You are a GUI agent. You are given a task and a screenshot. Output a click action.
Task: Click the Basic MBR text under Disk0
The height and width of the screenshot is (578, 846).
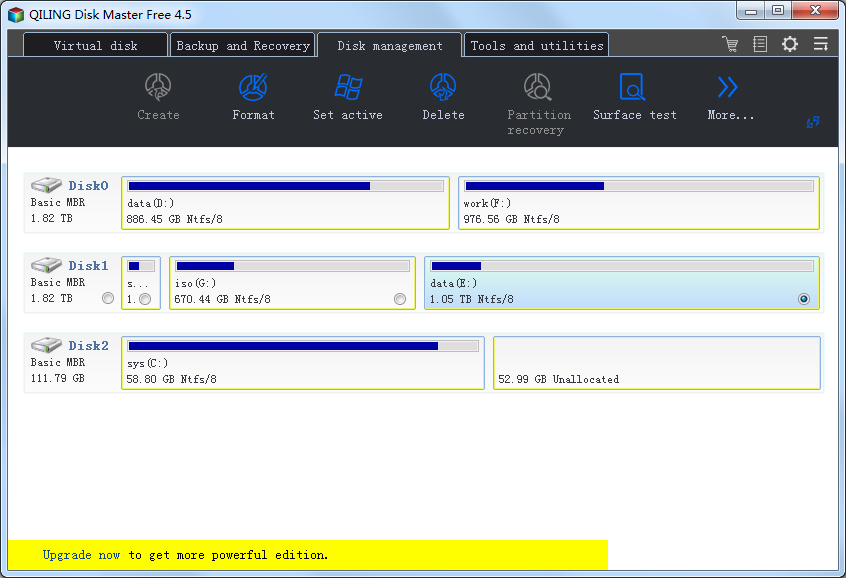[58, 202]
